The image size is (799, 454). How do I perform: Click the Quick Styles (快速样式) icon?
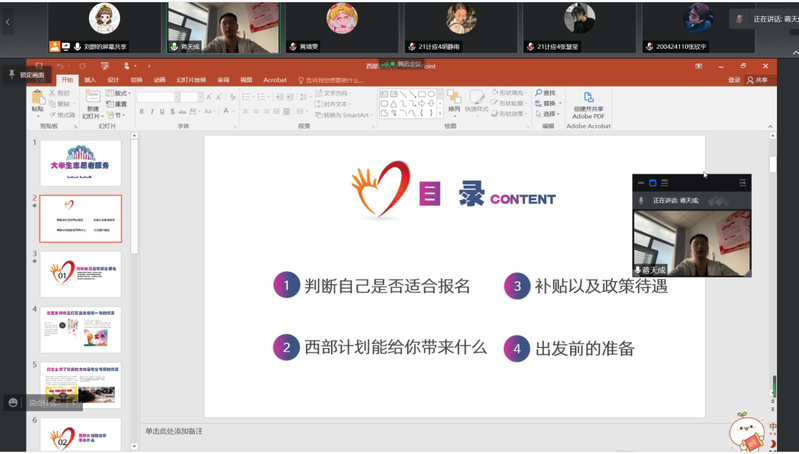click(x=477, y=100)
